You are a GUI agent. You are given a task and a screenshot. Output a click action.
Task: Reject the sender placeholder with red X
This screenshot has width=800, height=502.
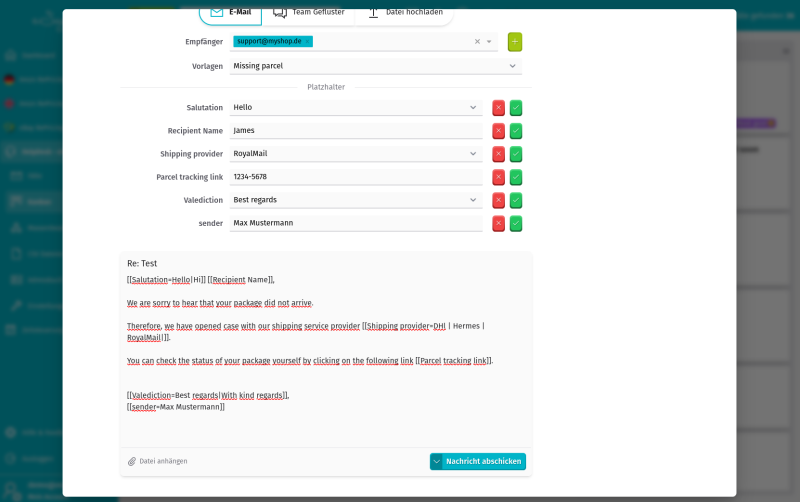click(x=498, y=223)
